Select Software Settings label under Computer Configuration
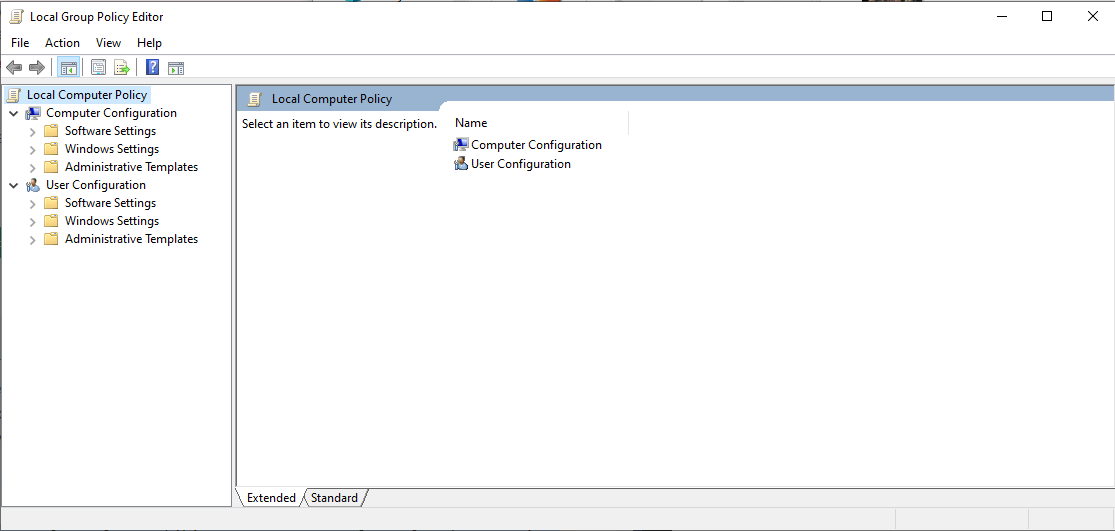1115x531 pixels. tap(110, 131)
